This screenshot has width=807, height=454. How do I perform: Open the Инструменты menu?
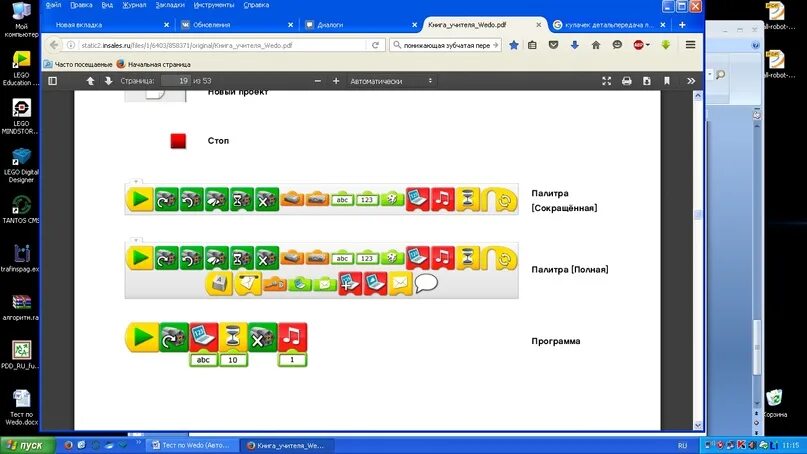pos(214,5)
